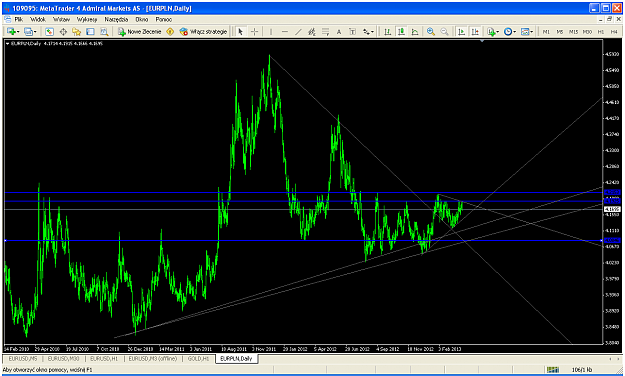Screen dimensions: 625x376
Task: Switch to the M30 timeframe
Action: [587, 31]
